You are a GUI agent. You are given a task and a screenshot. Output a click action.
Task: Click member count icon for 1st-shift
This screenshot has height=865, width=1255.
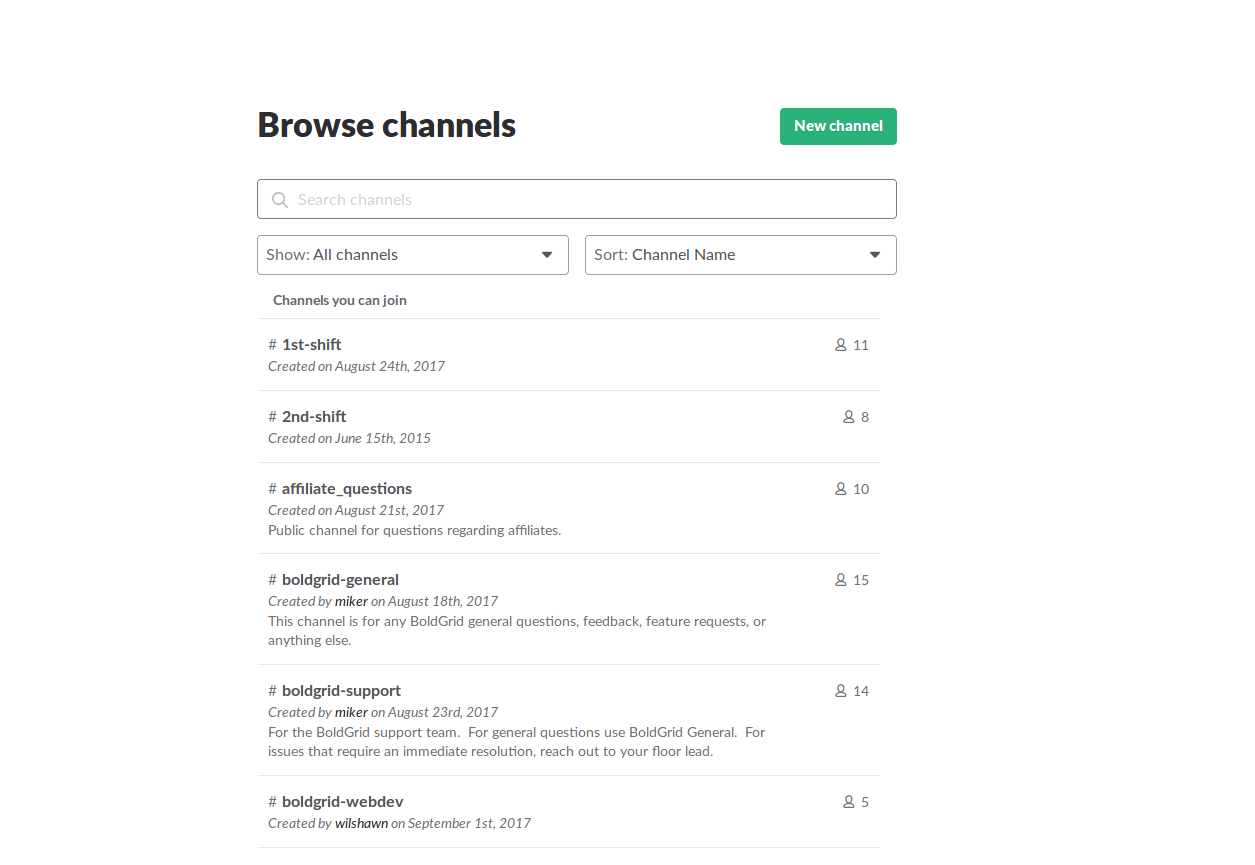pyautogui.click(x=841, y=345)
